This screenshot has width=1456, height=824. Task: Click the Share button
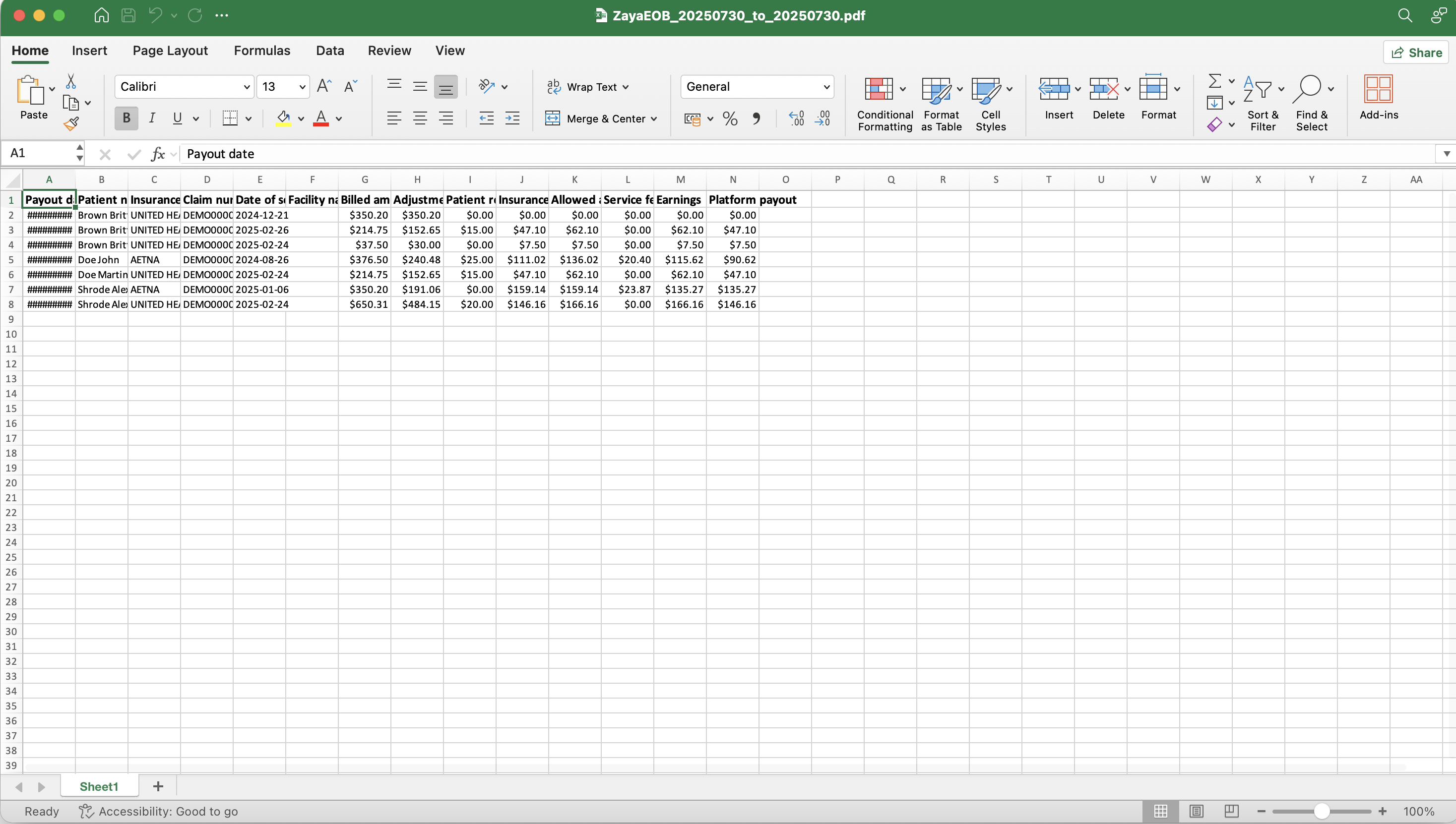click(x=1416, y=53)
